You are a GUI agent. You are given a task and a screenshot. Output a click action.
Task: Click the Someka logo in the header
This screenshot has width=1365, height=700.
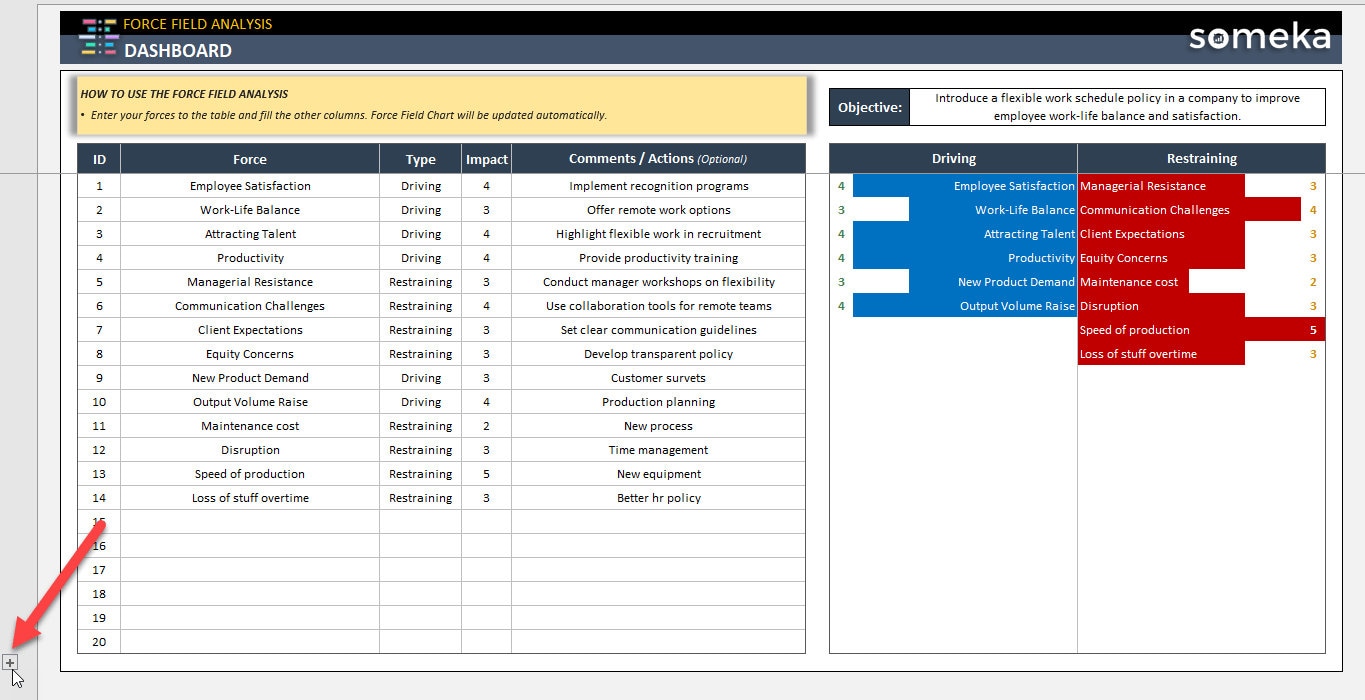click(x=1259, y=38)
